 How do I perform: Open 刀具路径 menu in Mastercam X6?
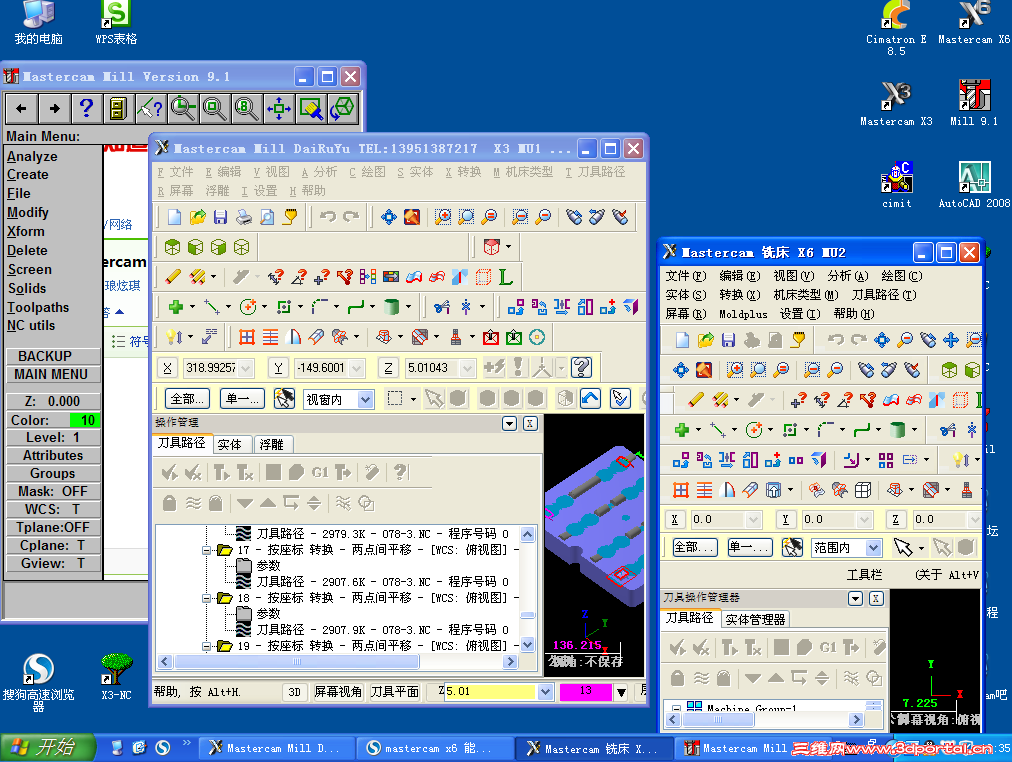(x=884, y=294)
